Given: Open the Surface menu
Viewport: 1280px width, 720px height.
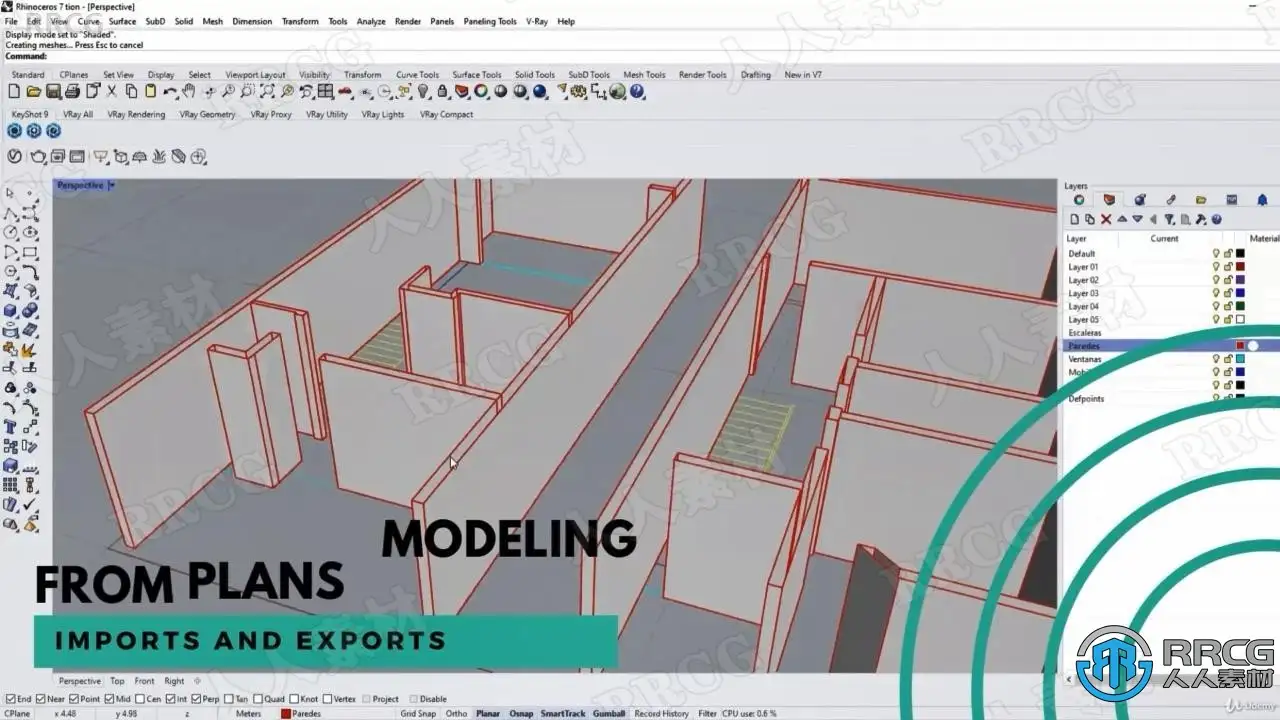Looking at the screenshot, I should [122, 21].
